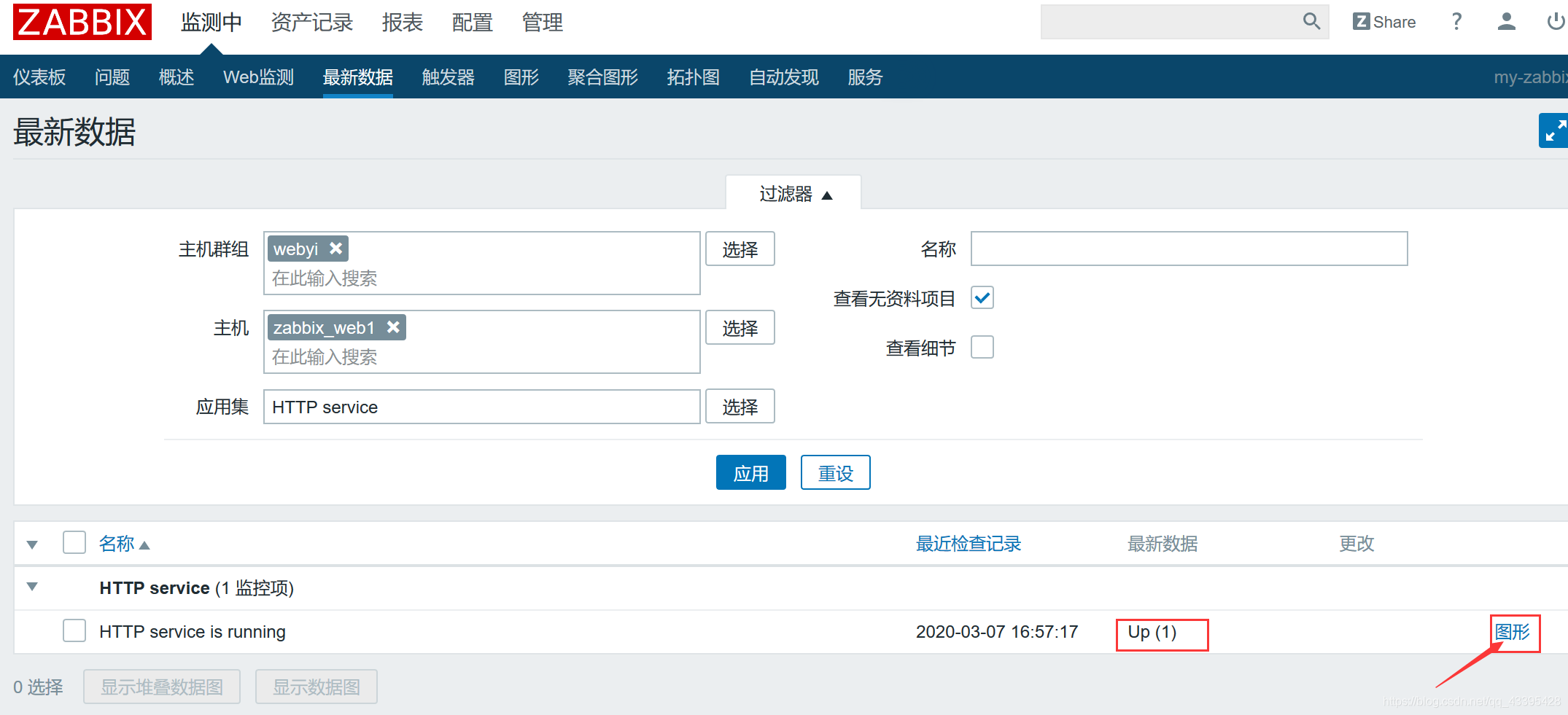Click the ZABBIX logo

(x=82, y=22)
